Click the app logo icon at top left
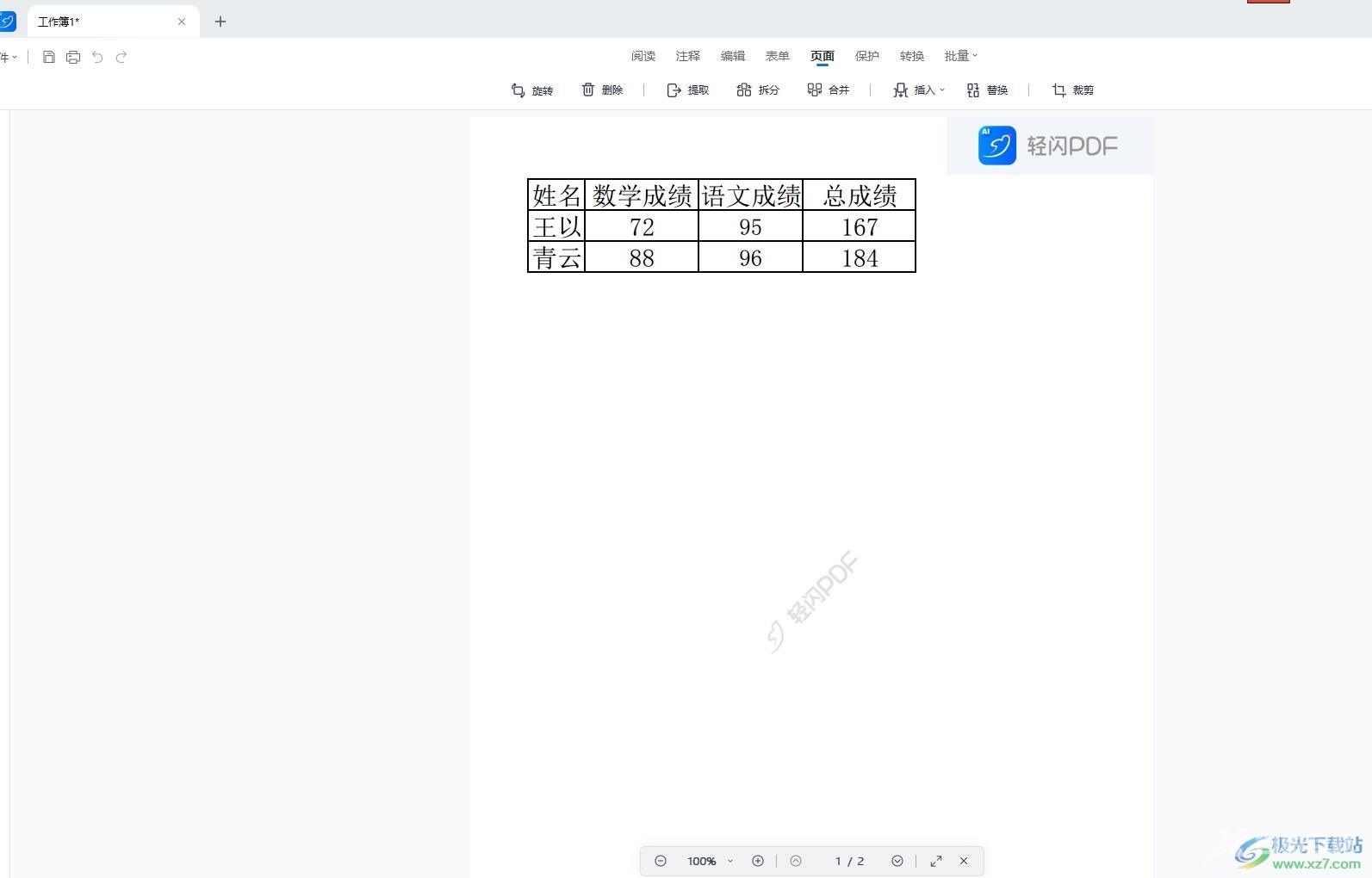 7,21
